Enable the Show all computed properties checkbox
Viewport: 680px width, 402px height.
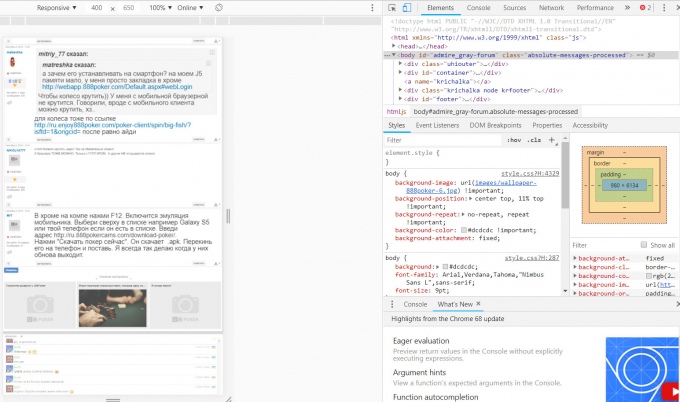[644, 245]
